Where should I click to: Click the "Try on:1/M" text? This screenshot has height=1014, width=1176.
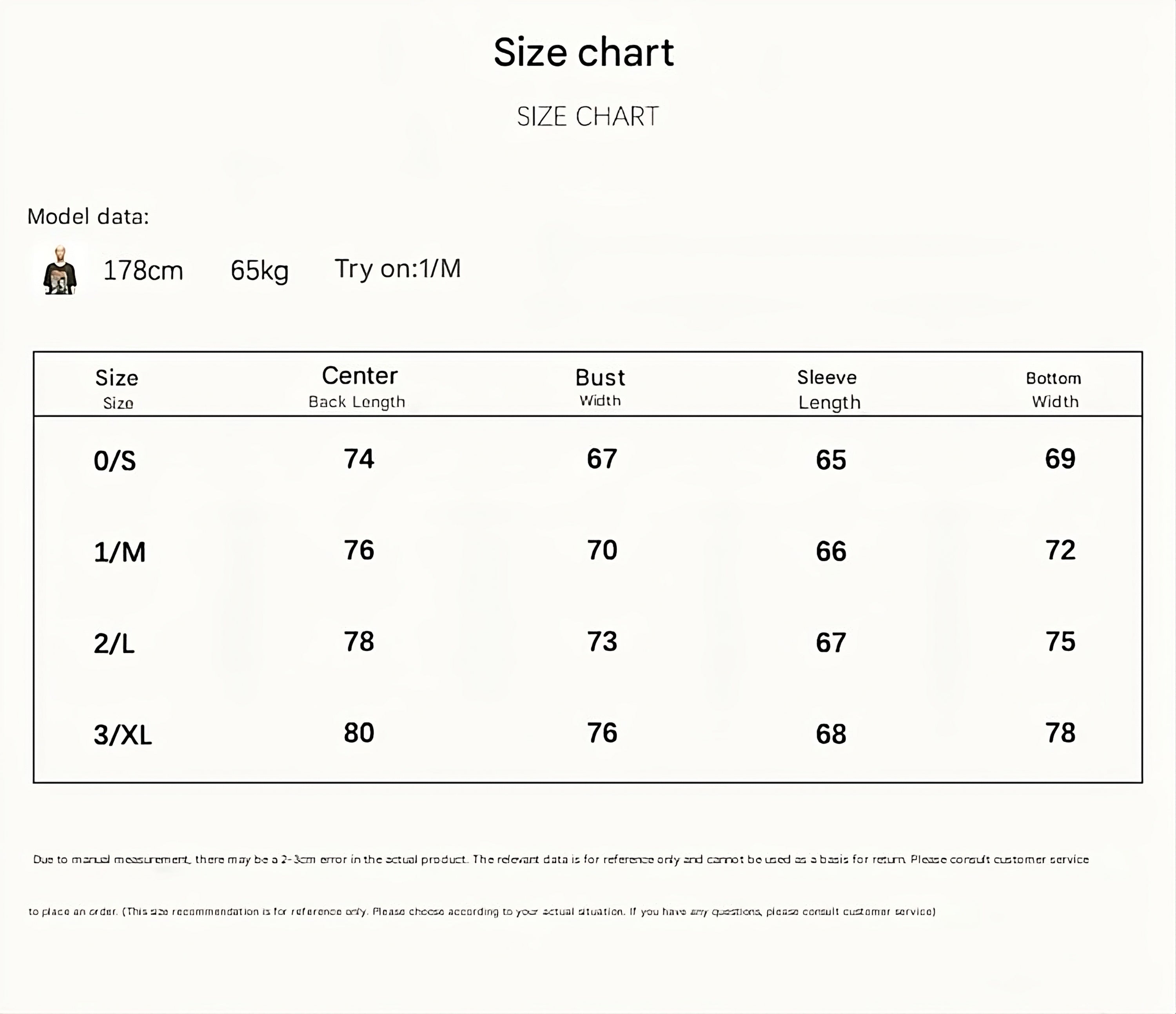pos(397,269)
